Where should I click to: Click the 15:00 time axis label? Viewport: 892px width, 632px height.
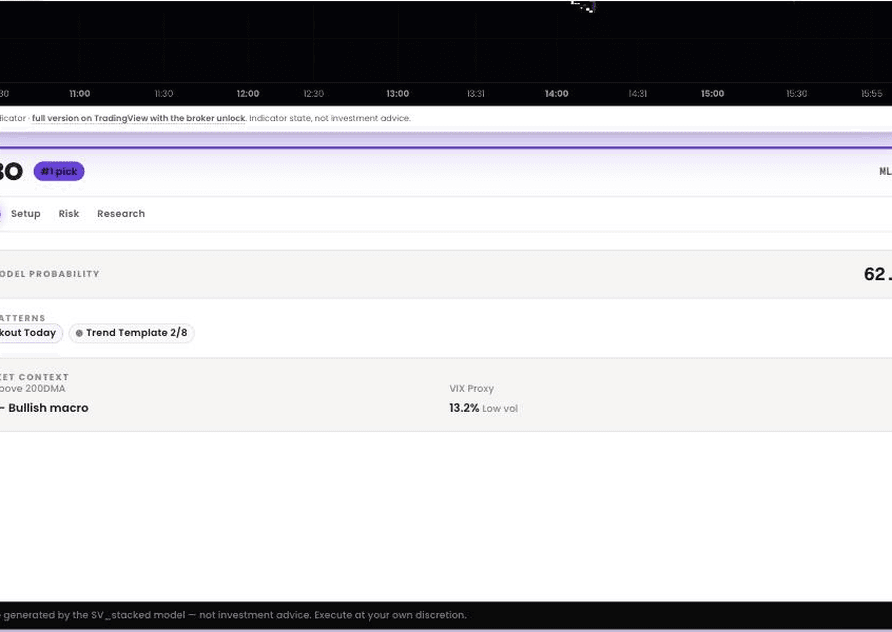coord(712,93)
